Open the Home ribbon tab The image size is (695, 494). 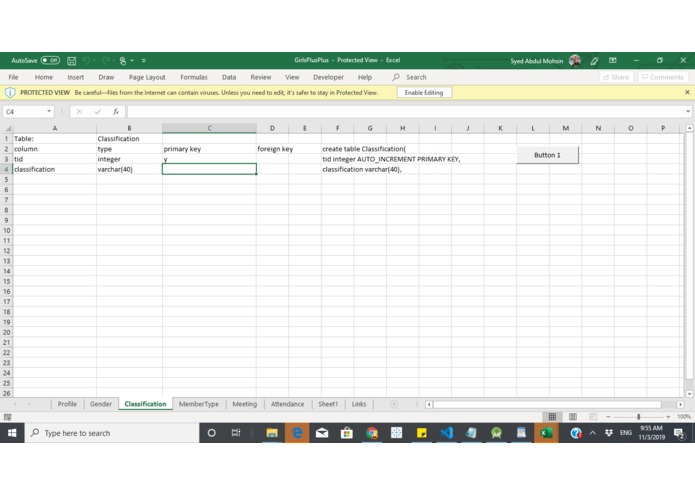tap(43, 77)
